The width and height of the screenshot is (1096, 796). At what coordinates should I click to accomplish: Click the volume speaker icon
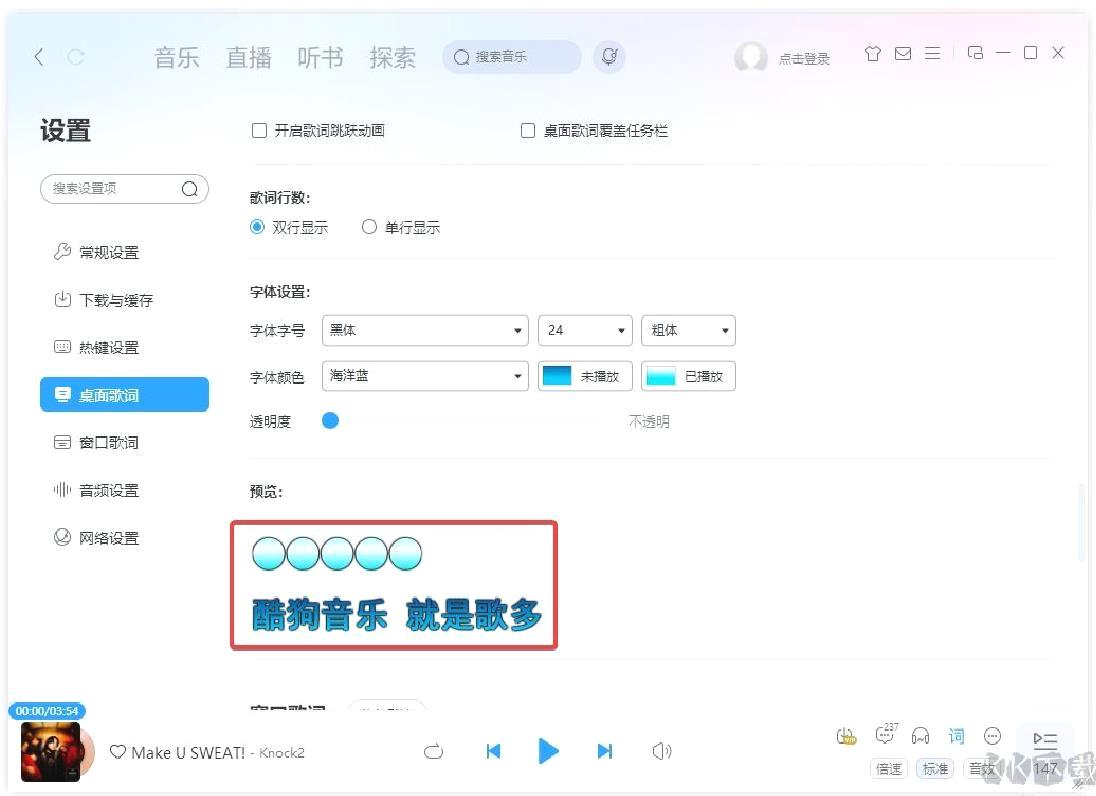[x=661, y=751]
